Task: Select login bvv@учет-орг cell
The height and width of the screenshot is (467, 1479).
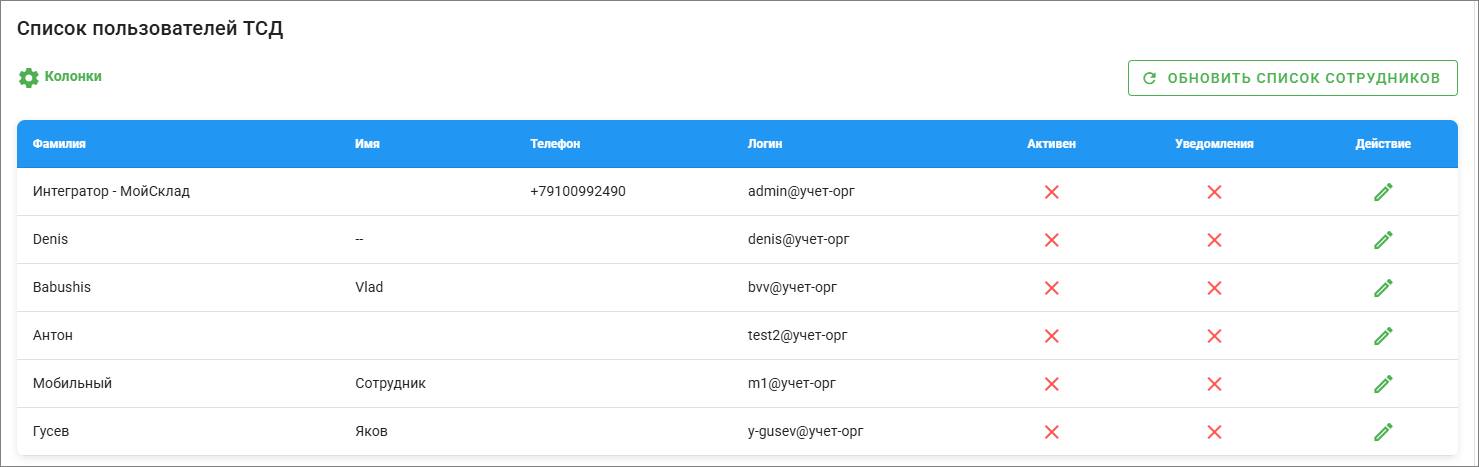Action: [785, 288]
